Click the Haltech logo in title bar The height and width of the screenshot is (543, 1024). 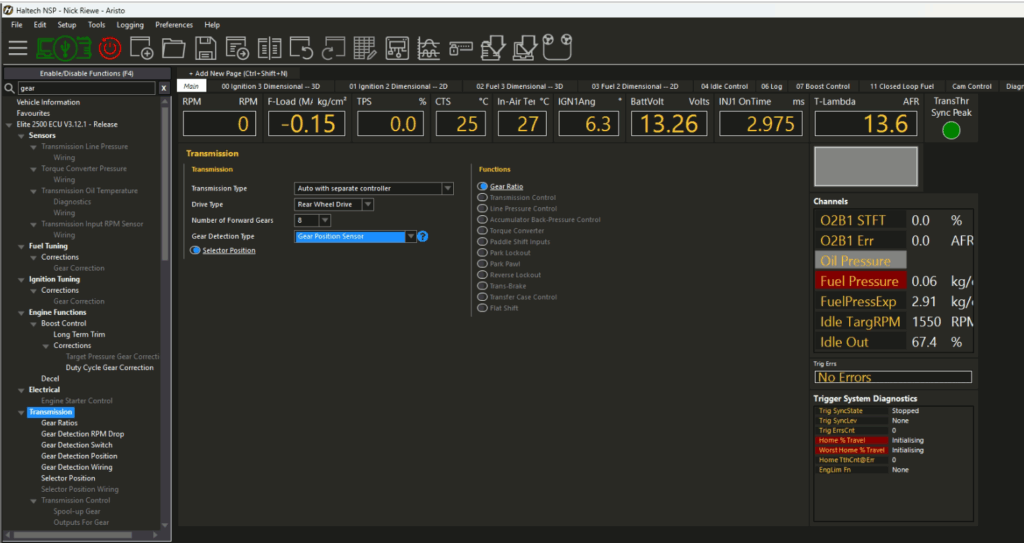(x=8, y=10)
